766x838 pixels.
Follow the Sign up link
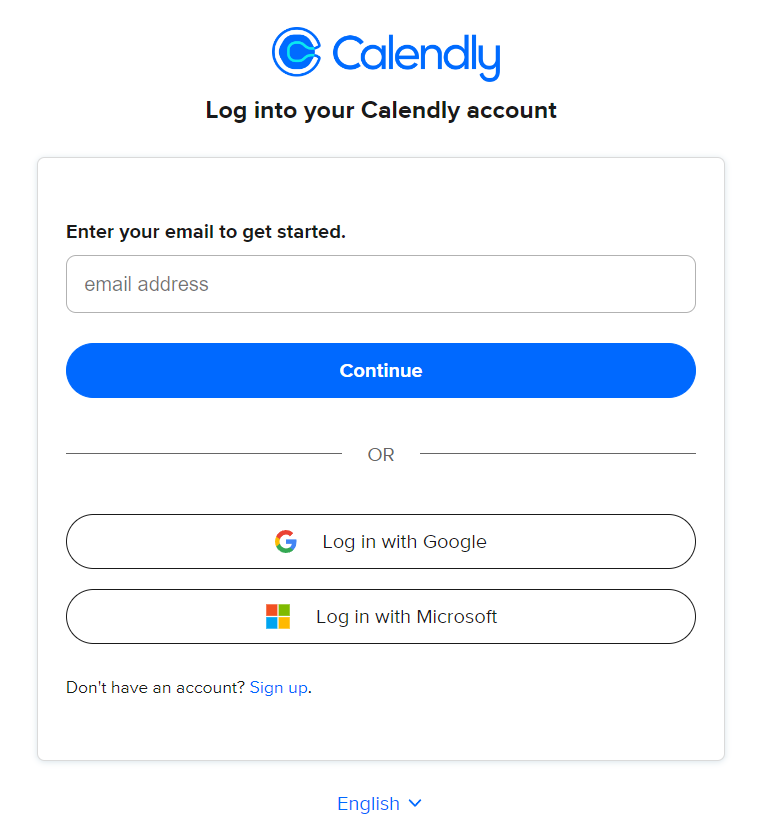tap(279, 688)
